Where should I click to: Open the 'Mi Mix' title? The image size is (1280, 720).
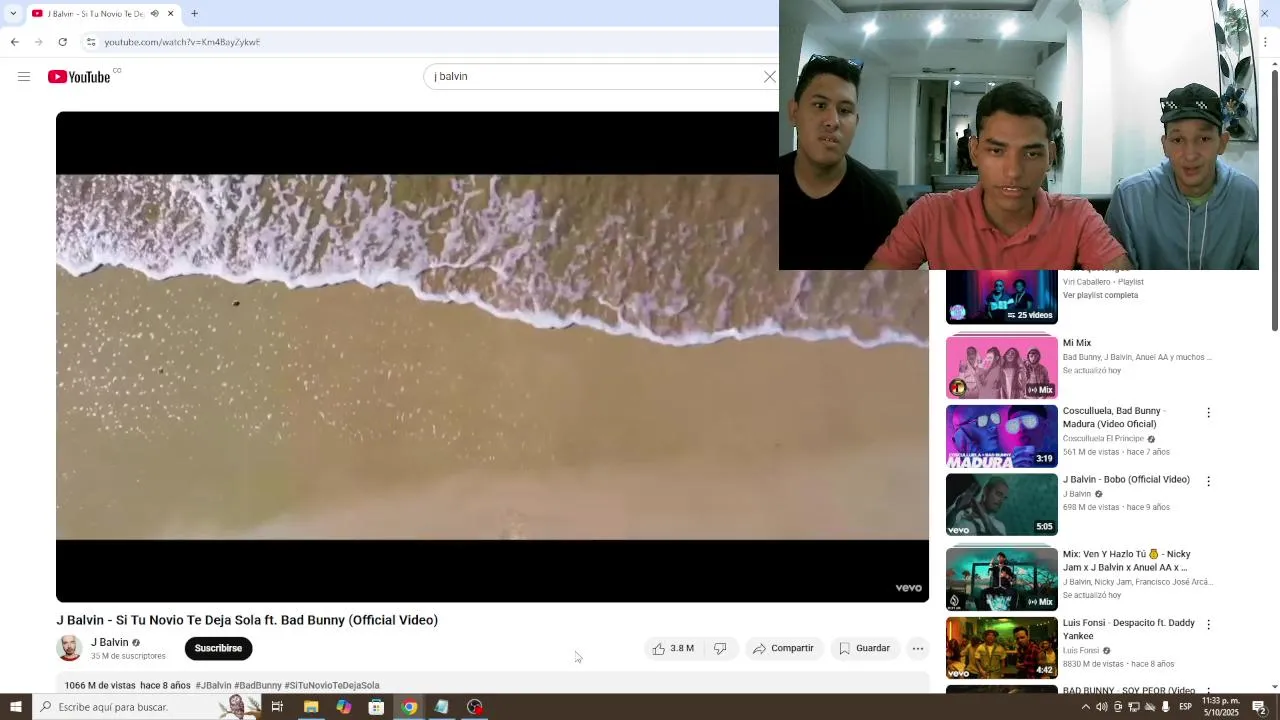coord(1077,343)
